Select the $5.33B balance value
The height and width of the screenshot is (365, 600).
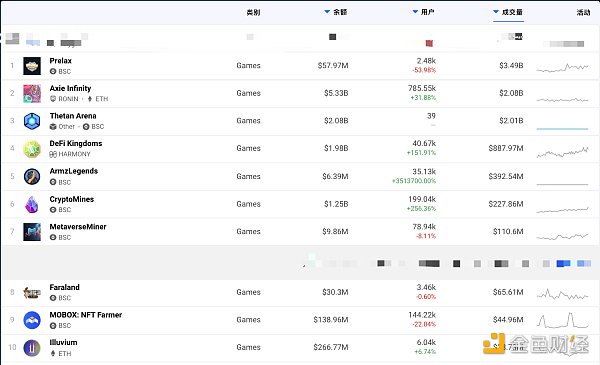(x=336, y=93)
